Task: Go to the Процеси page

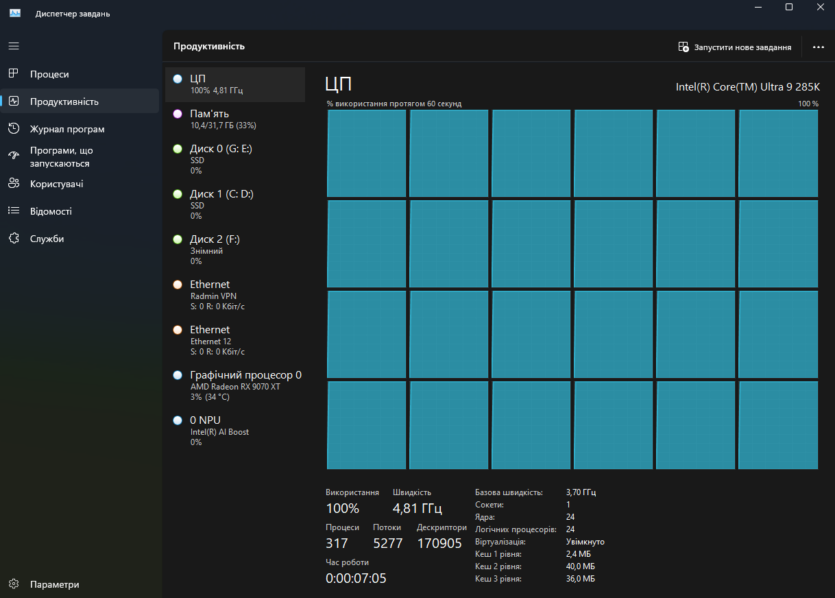Action: click(80, 74)
